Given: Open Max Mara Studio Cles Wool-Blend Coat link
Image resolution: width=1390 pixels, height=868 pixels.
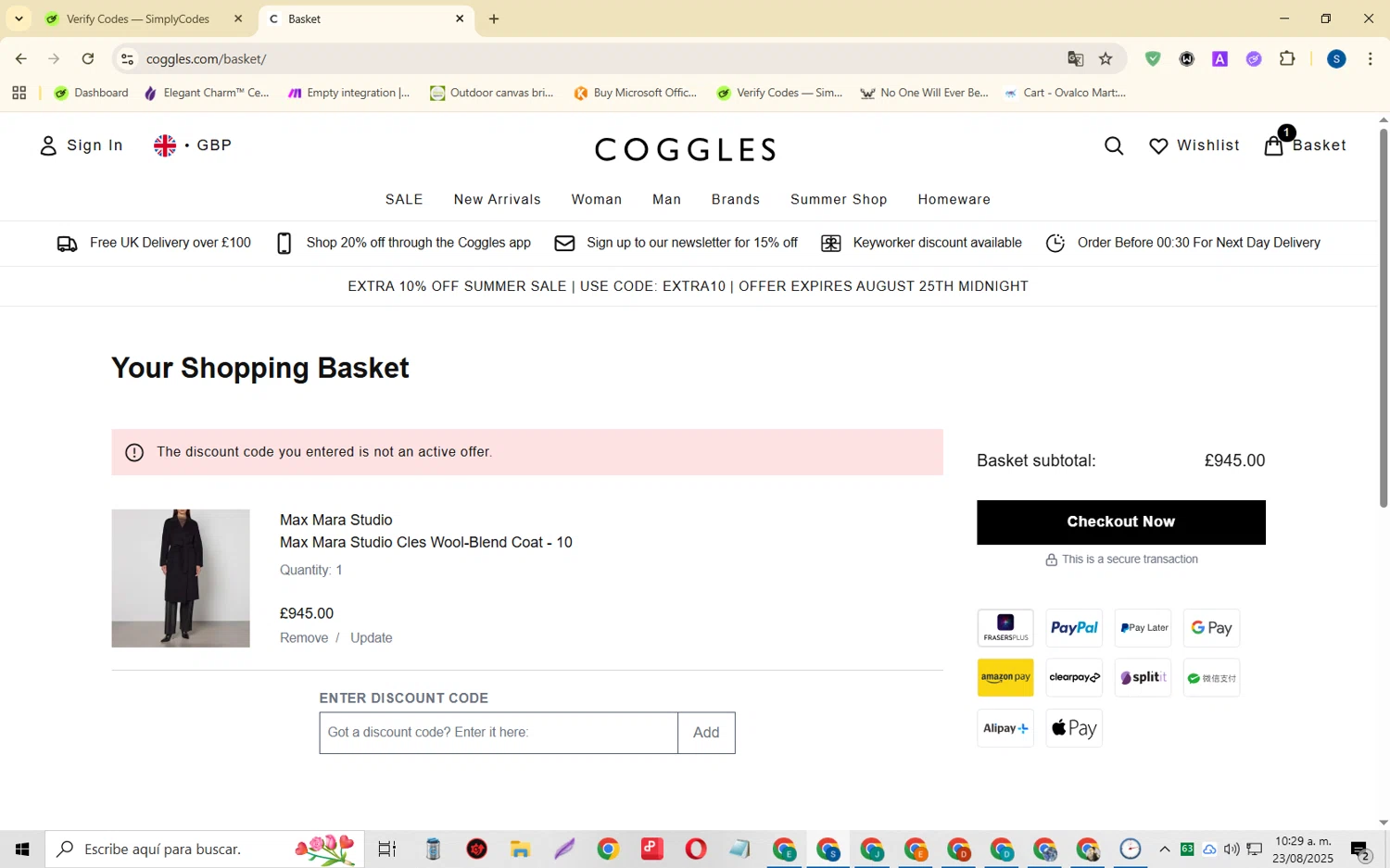Looking at the screenshot, I should tap(426, 542).
